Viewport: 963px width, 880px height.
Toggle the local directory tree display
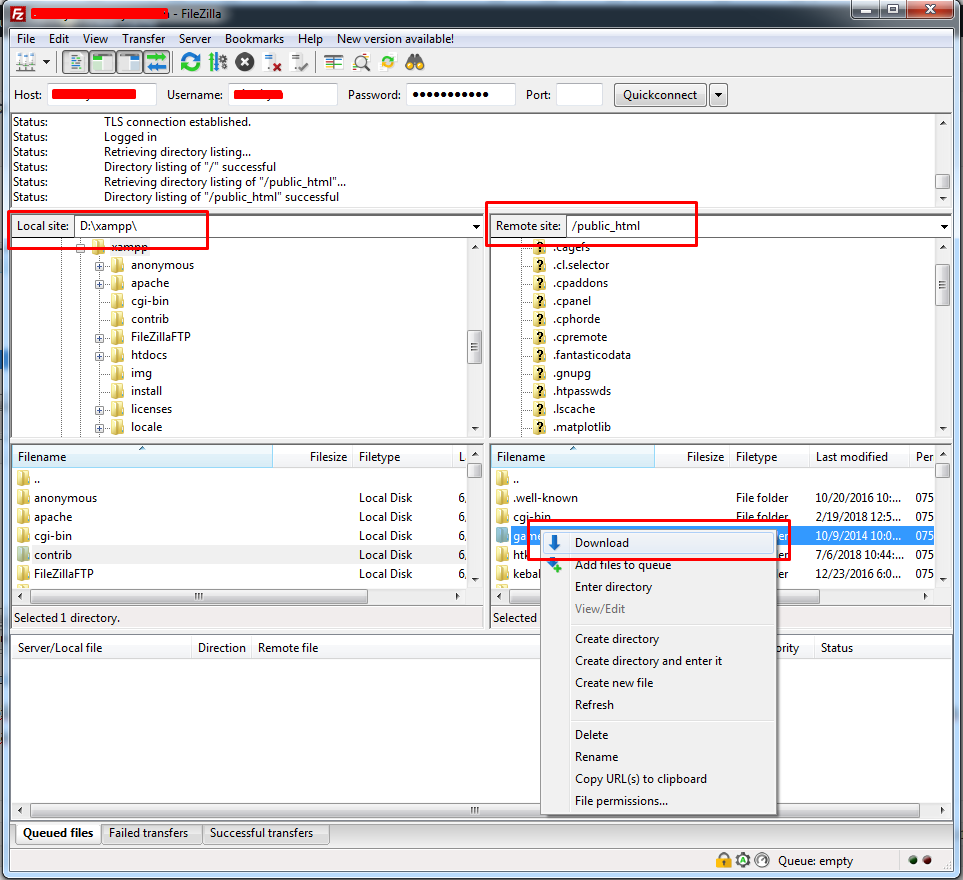click(x=103, y=63)
